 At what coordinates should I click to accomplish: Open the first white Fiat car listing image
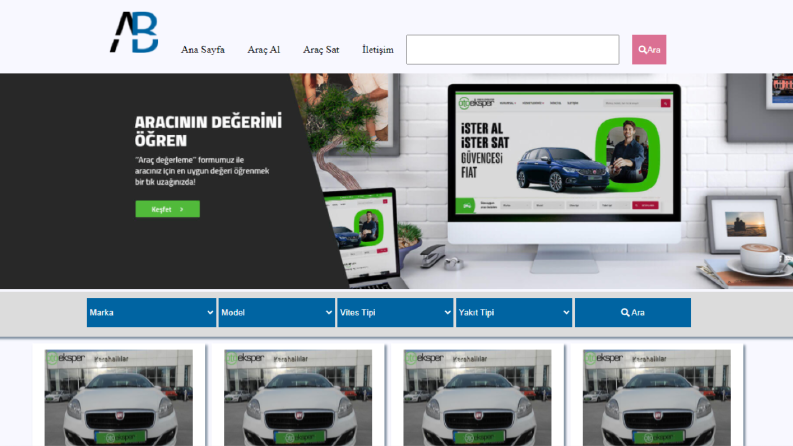click(x=119, y=397)
